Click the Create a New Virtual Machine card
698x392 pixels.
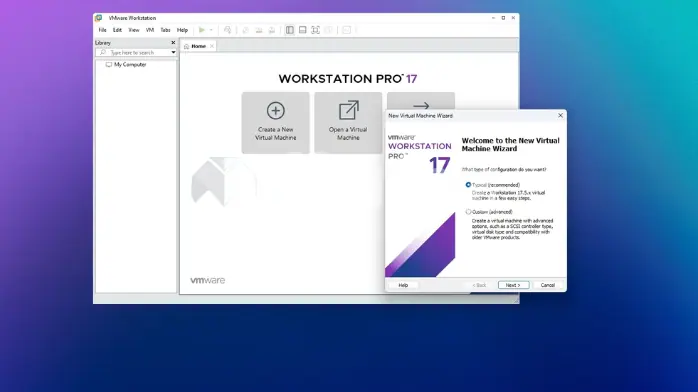coord(276,123)
